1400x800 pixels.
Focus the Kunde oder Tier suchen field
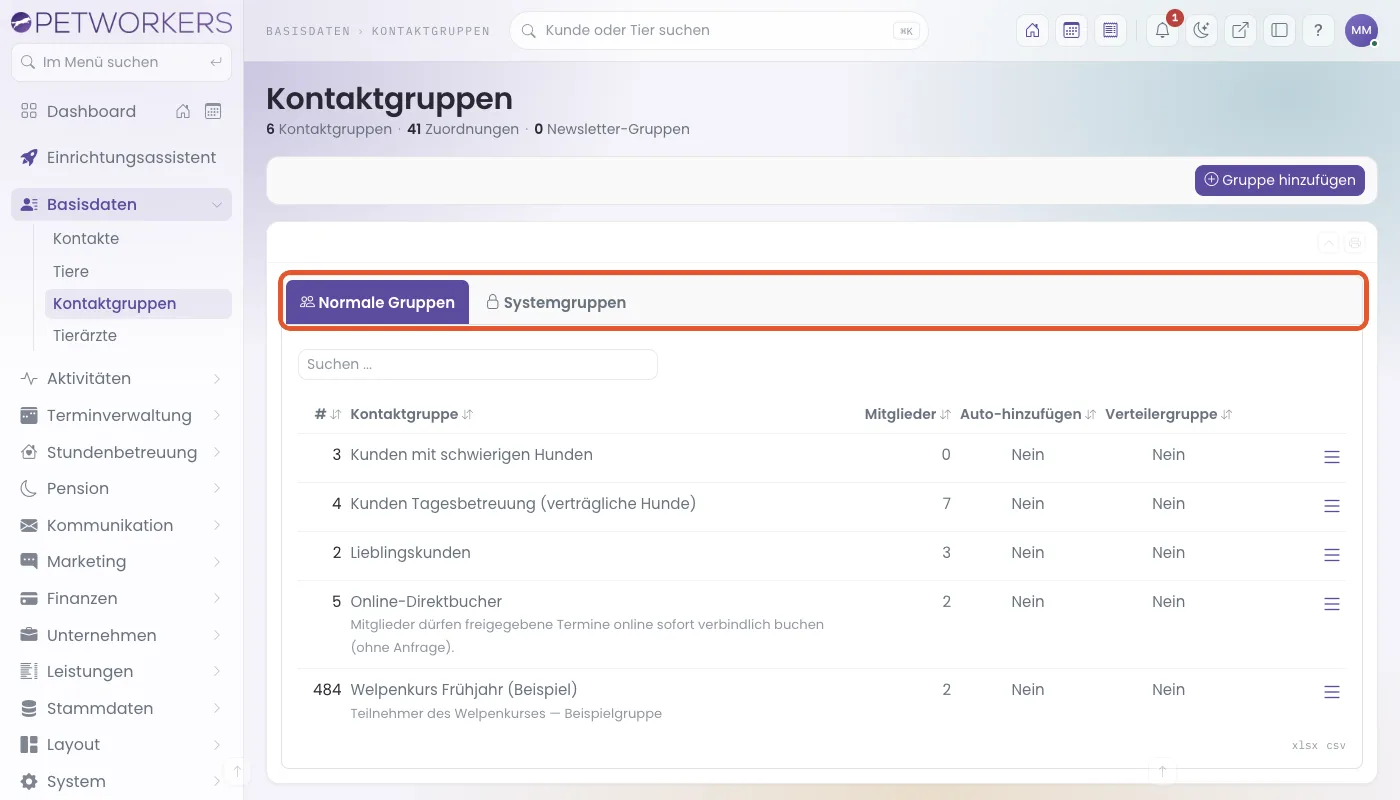719,31
